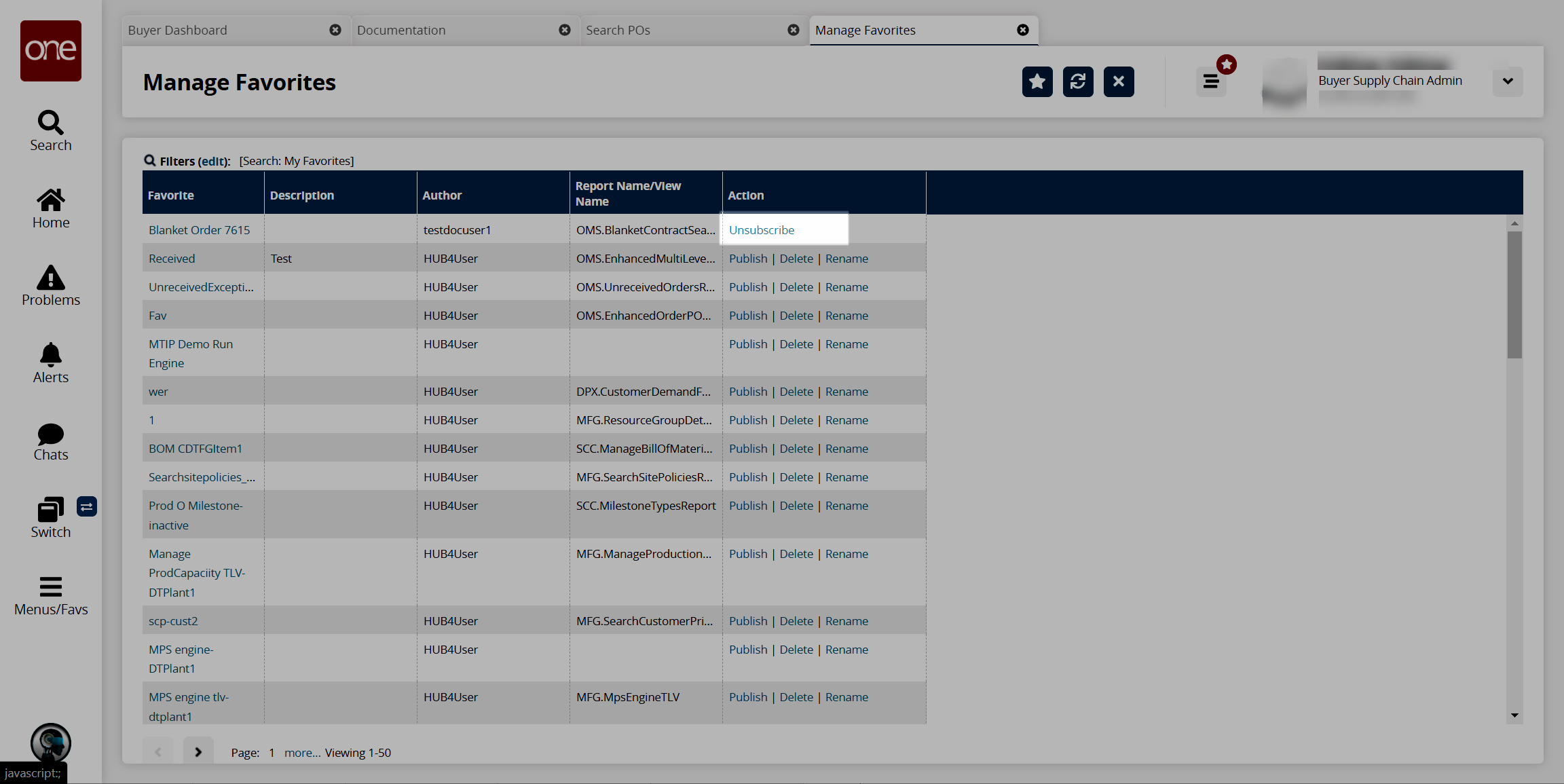
Task: Click Unsubscribe for Blanket Order 7615
Action: 761,230
